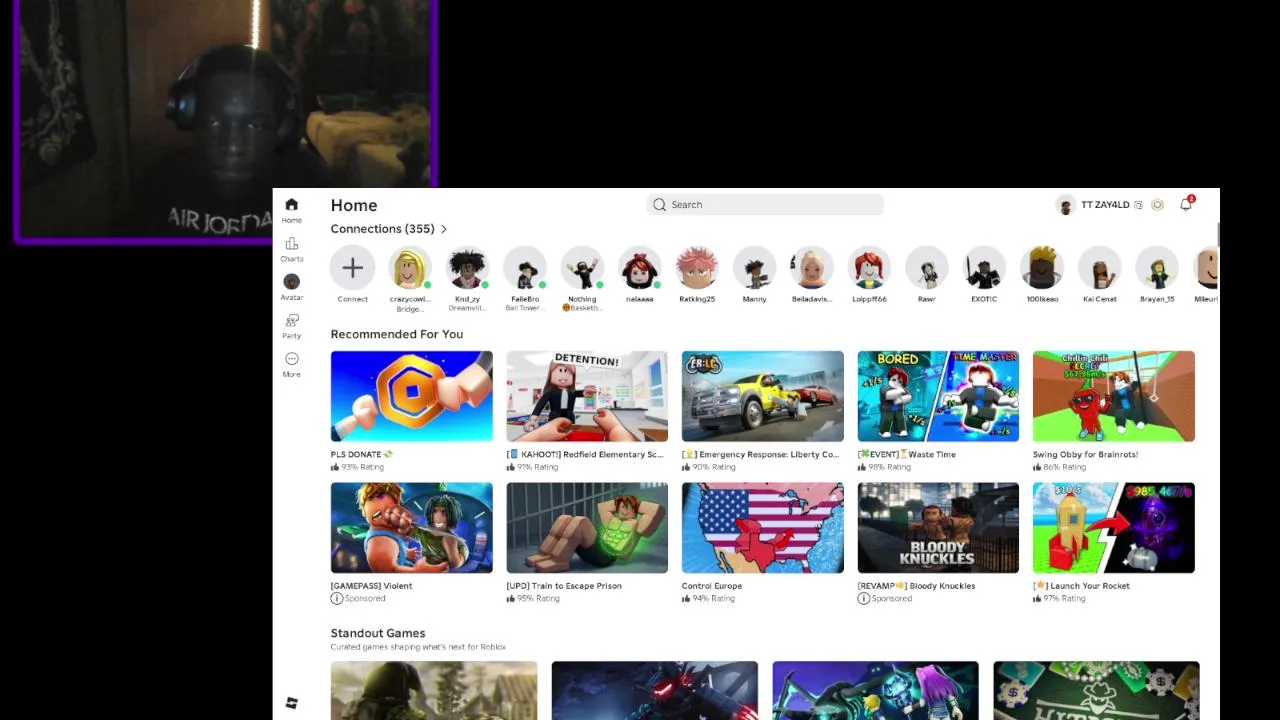
Task: Open Loippff66 friend avatar
Action: click(869, 268)
